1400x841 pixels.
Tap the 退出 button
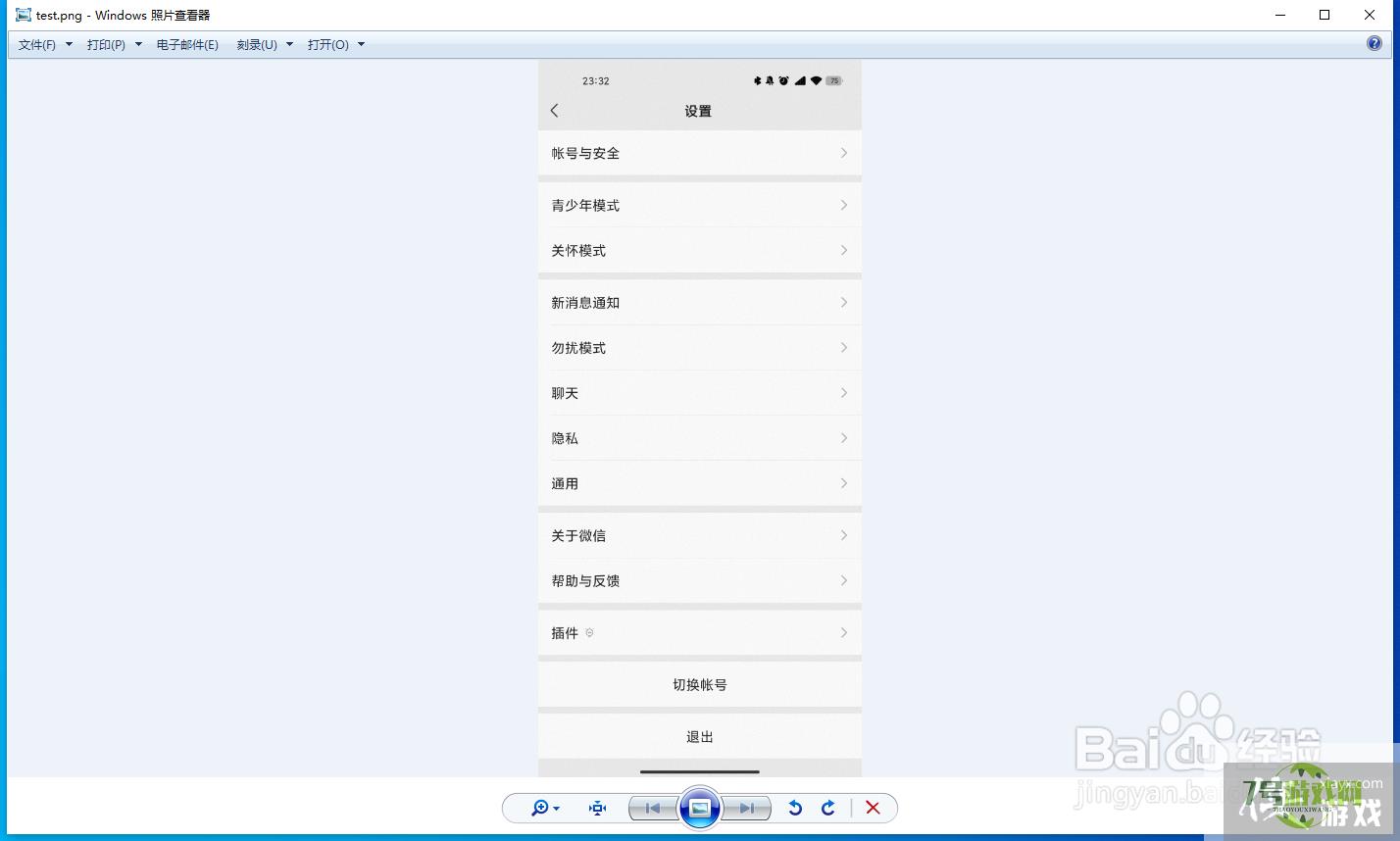point(699,736)
